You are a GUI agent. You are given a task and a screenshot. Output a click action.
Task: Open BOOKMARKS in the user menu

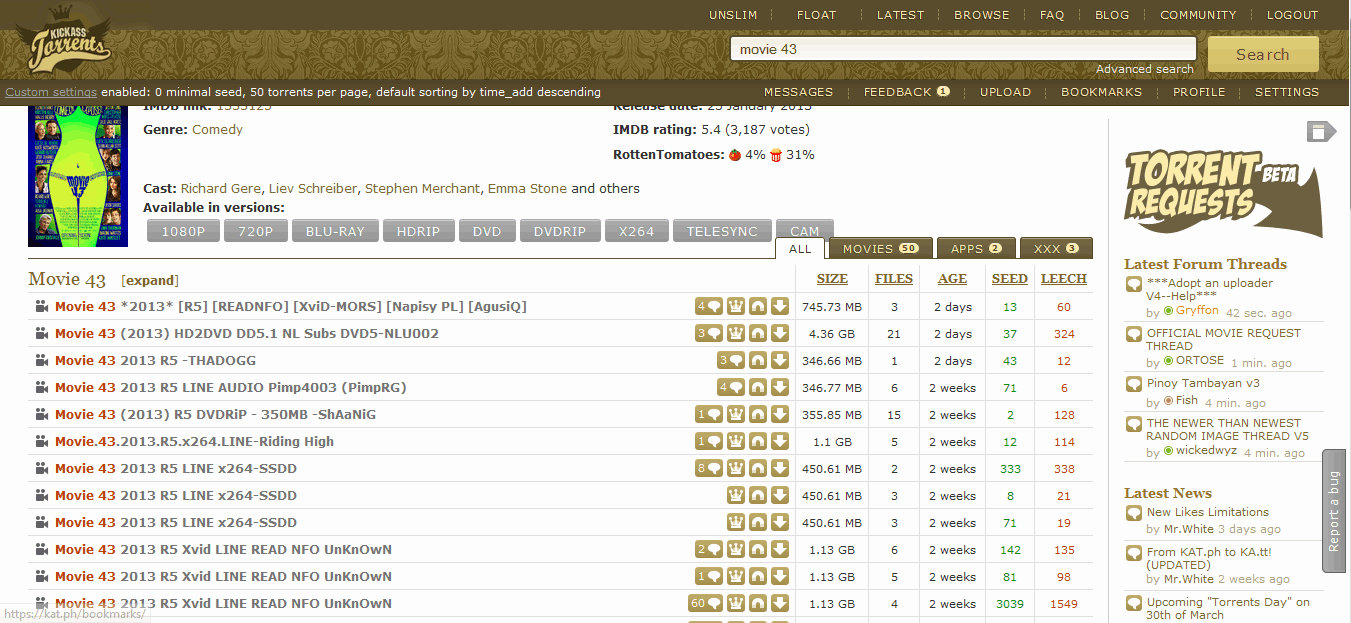(x=1101, y=92)
